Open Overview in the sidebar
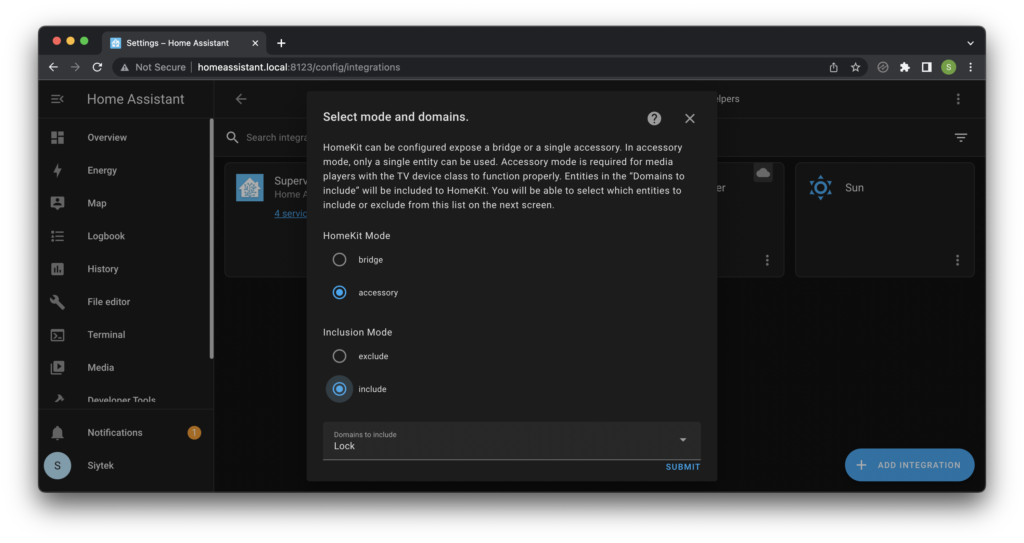Viewport: 1024px width, 543px height. coord(107,137)
